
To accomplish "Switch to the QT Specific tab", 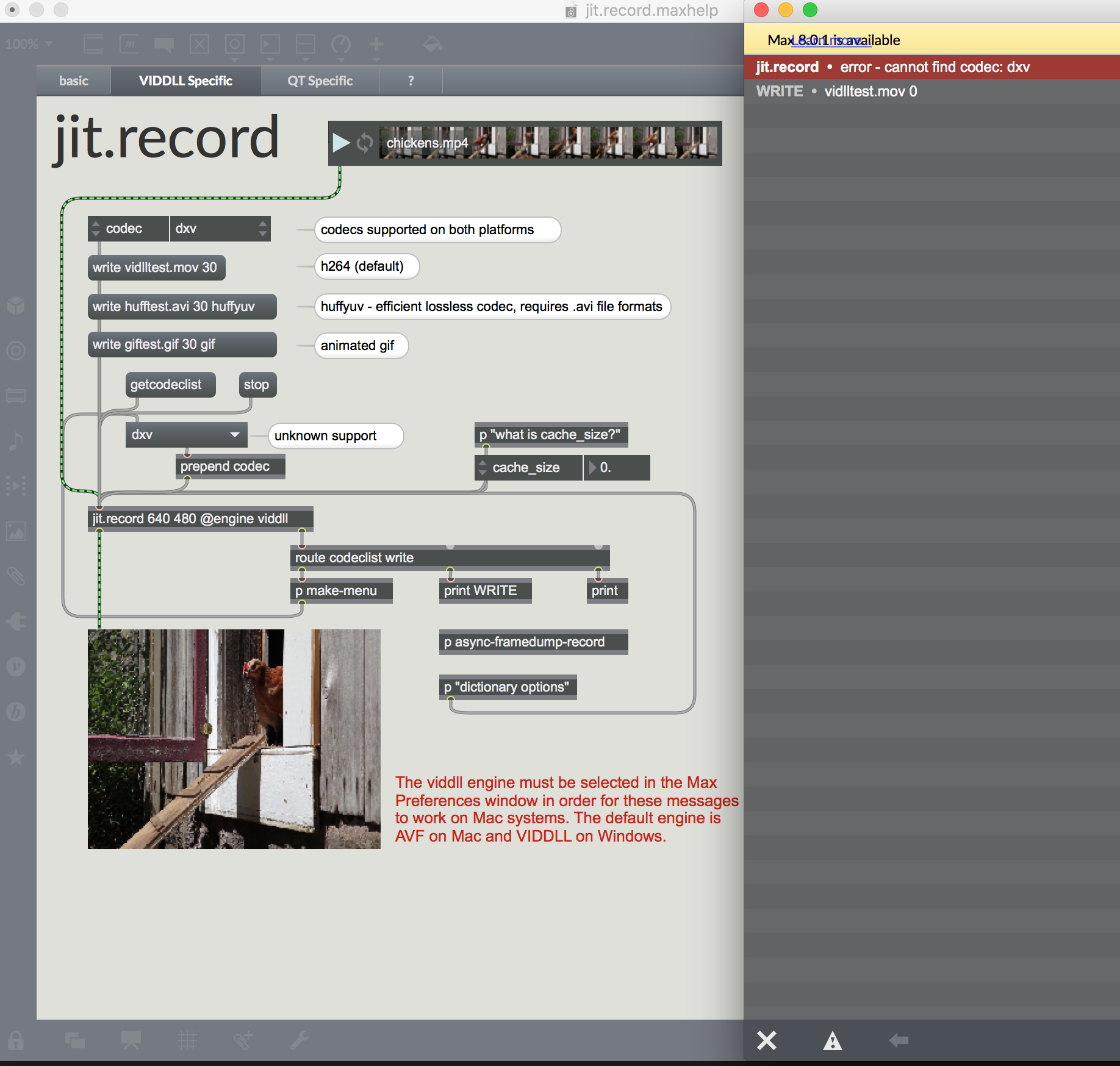I will (320, 81).
